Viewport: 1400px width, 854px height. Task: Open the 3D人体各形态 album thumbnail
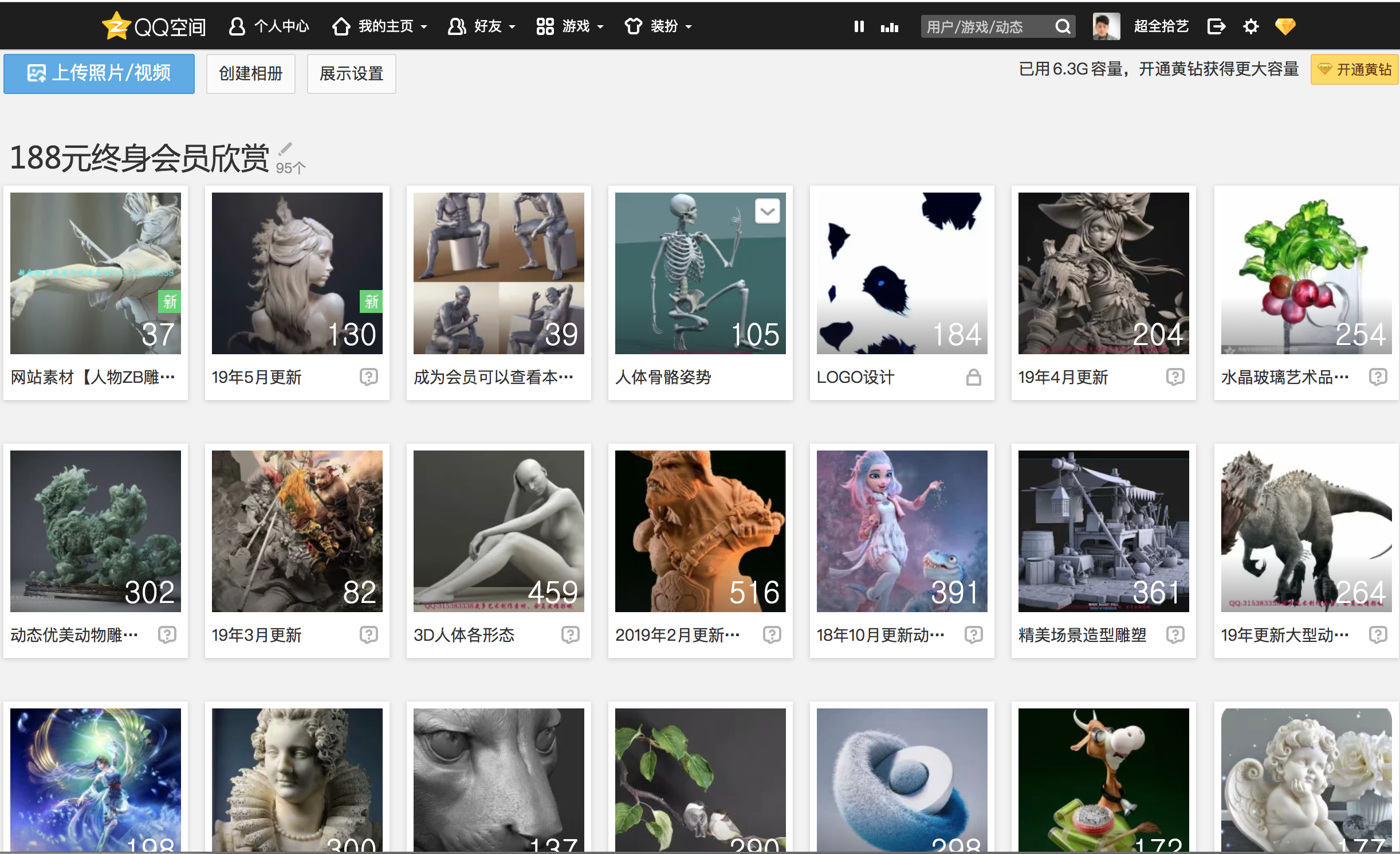click(x=499, y=531)
